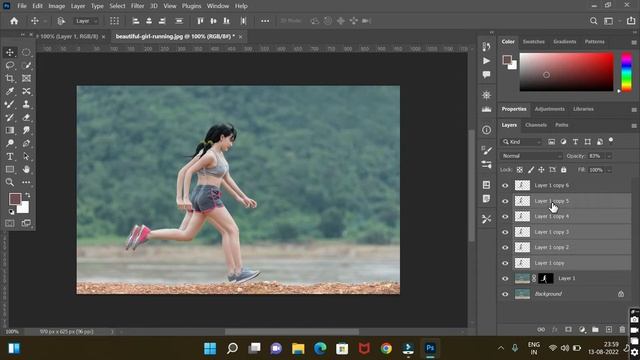Open Windows Start button on taskbar
The image size is (640, 360).
(x=210, y=348)
